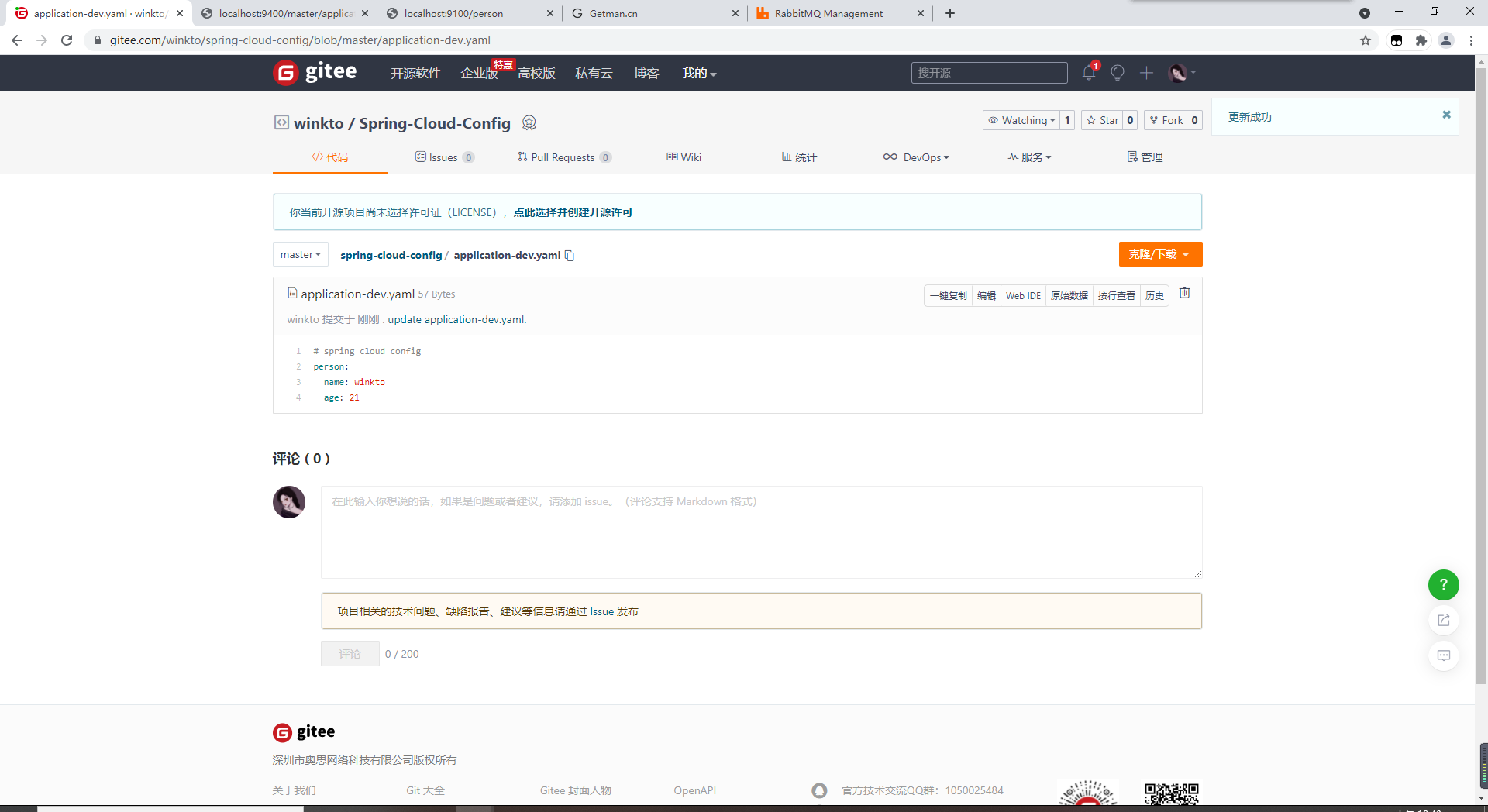The image size is (1488, 812).
Task: Click the 原始数据 button
Action: tap(1069, 295)
